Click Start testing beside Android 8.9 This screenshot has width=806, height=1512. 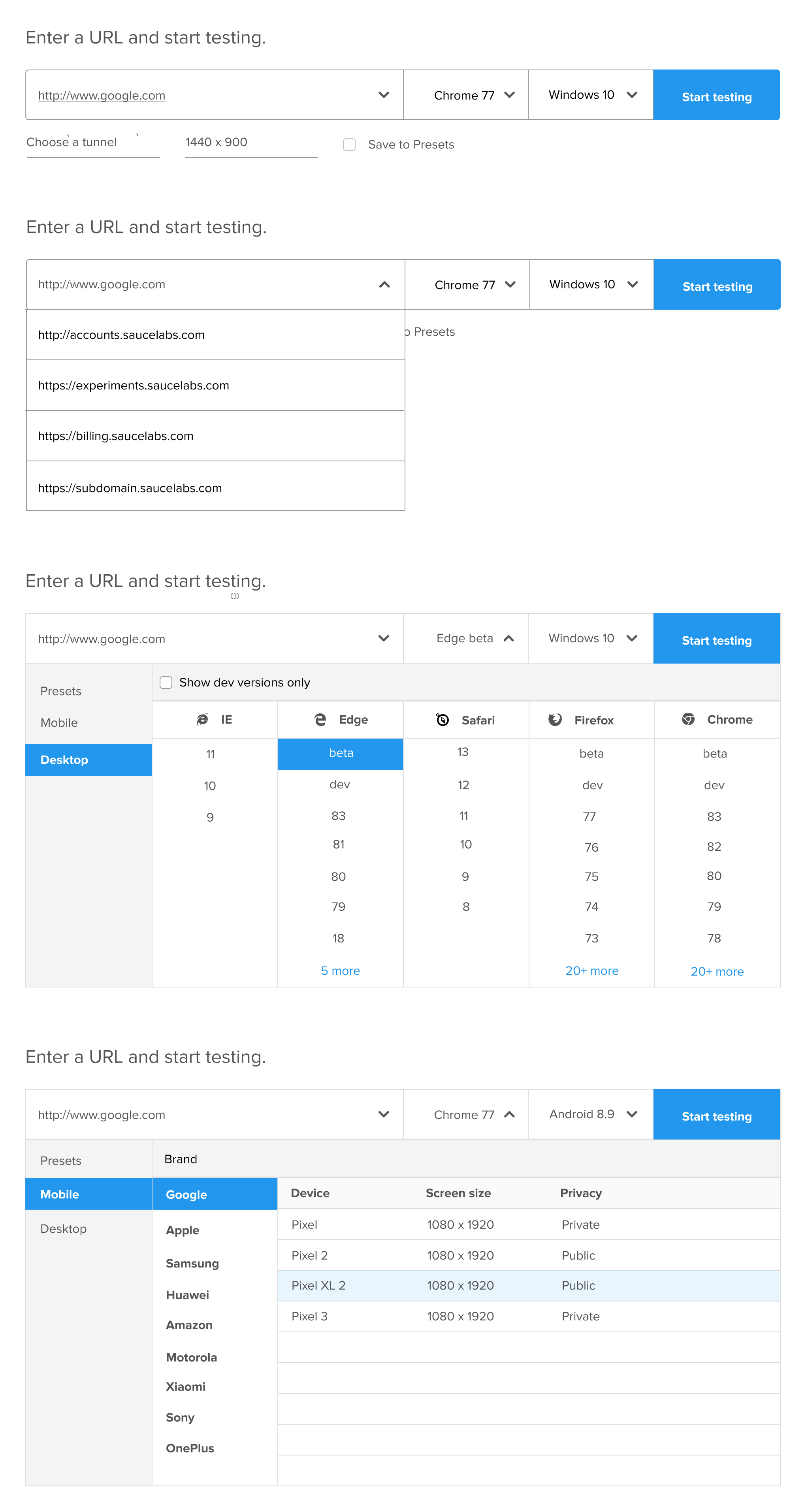(x=716, y=1114)
